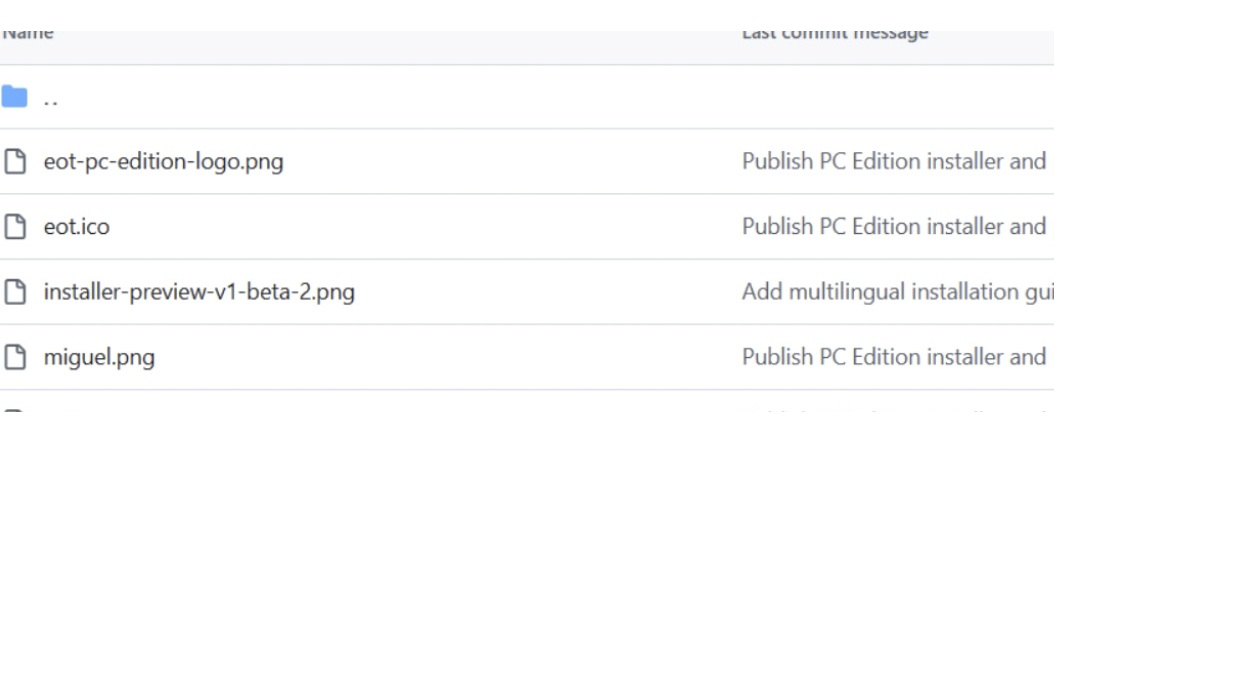The width and height of the screenshot is (1235, 688).
Task: Click the blue parent folder icon
Action: coord(14,97)
